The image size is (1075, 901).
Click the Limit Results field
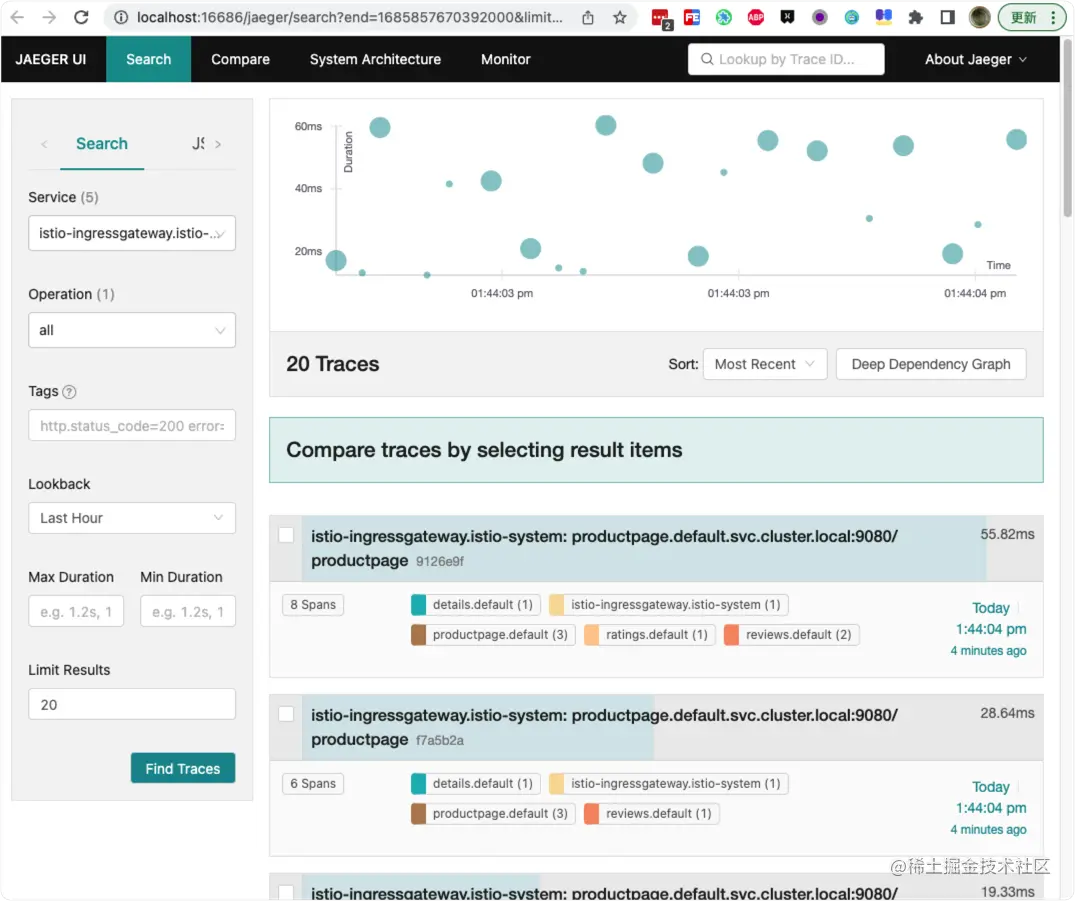click(132, 704)
